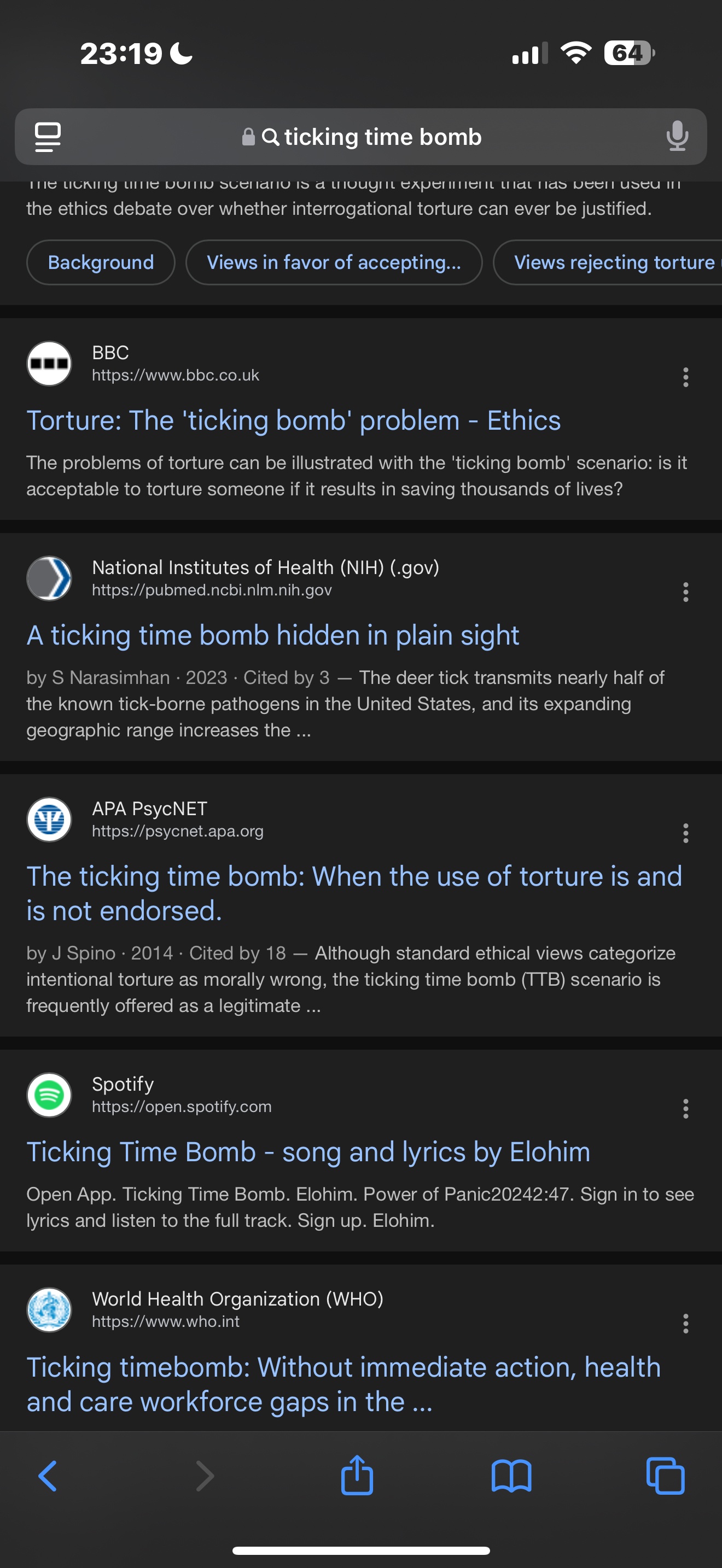Viewport: 722px width, 1568px height.
Task: Open more options for Spotify result
Action: (x=685, y=1108)
